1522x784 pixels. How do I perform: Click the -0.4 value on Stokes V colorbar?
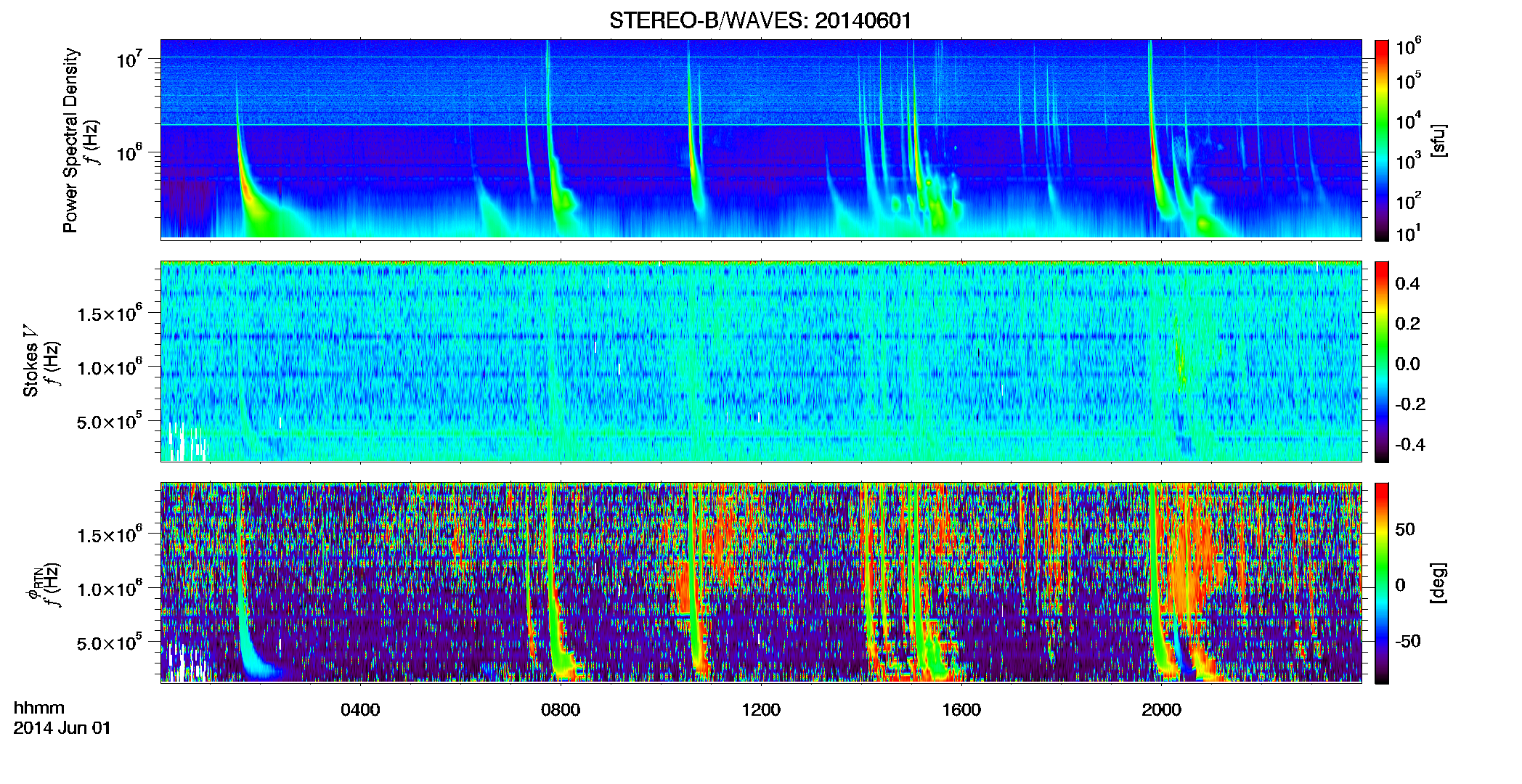tap(1410, 444)
